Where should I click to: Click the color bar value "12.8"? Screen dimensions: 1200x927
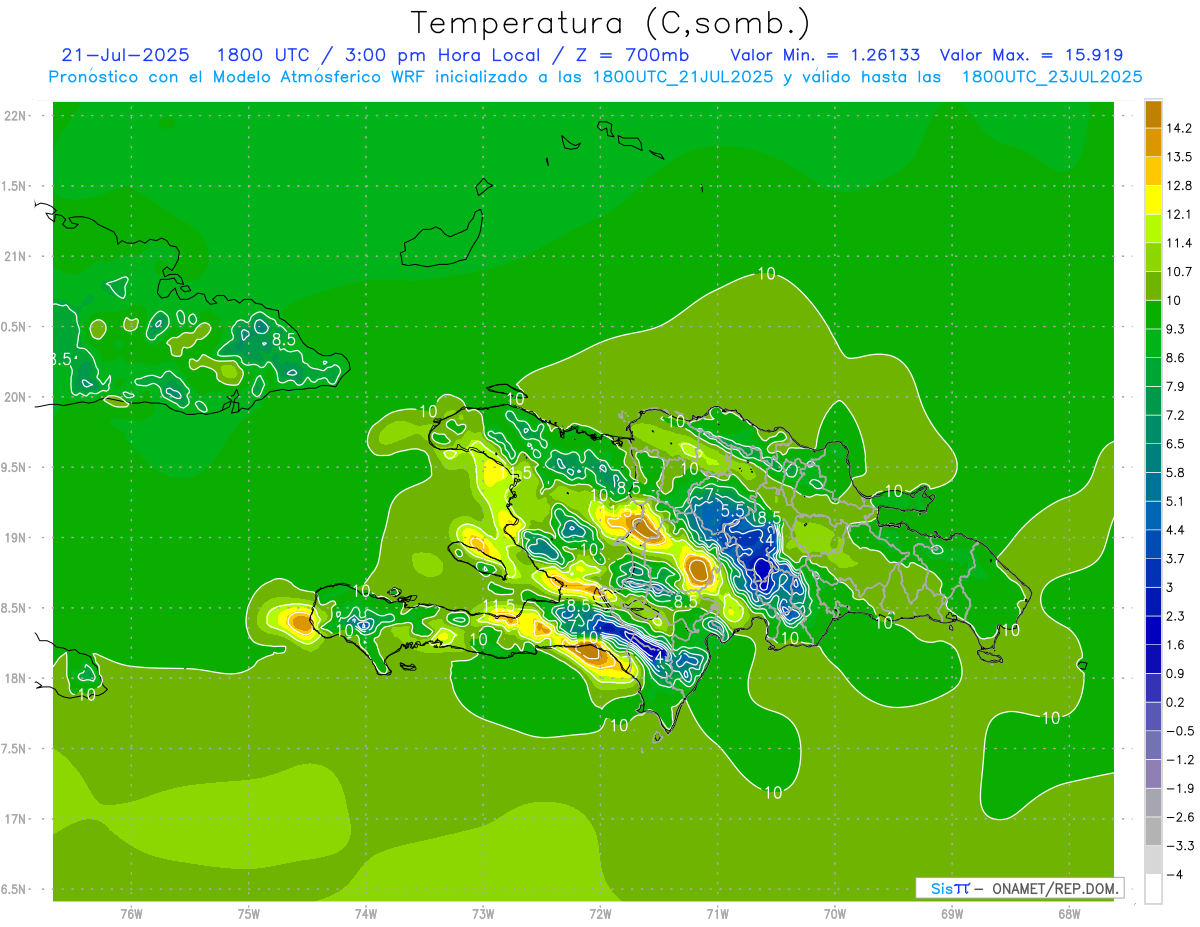1177,186
